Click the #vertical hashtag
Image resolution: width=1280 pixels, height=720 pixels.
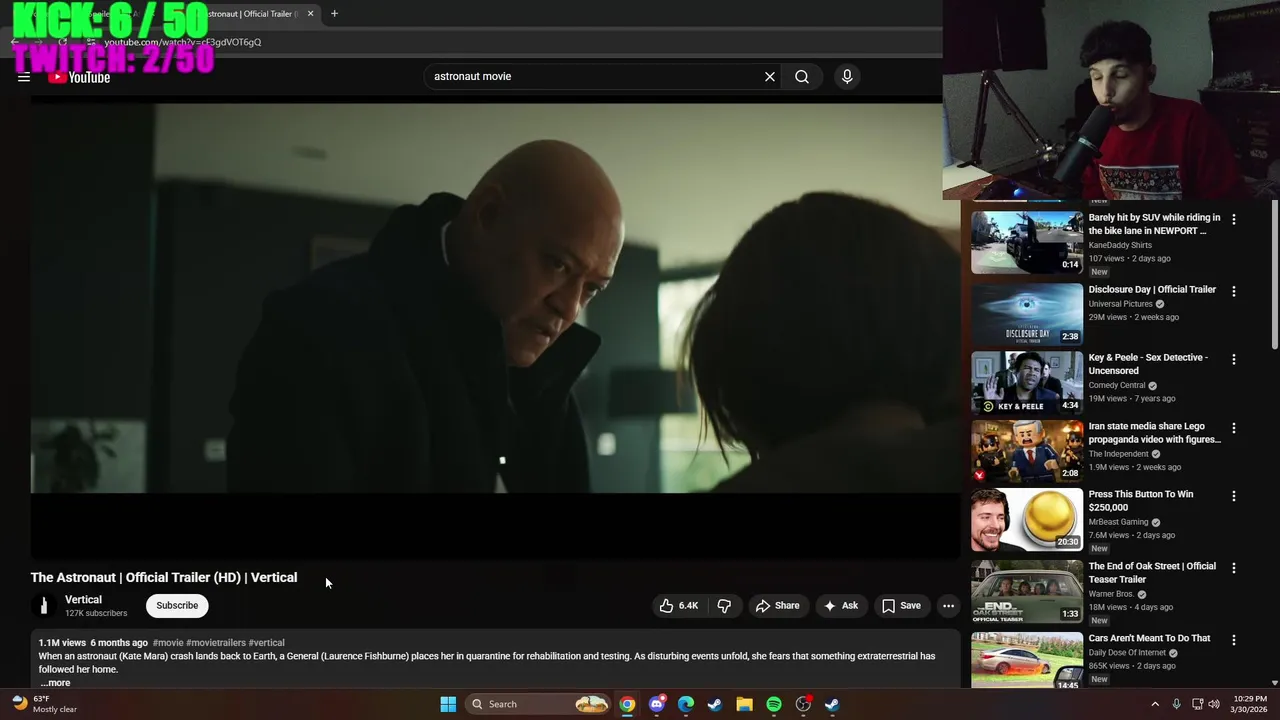click(266, 643)
